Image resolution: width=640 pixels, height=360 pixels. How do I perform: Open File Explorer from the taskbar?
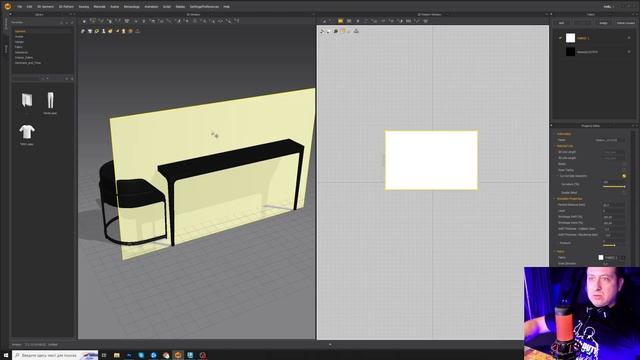tap(117, 356)
